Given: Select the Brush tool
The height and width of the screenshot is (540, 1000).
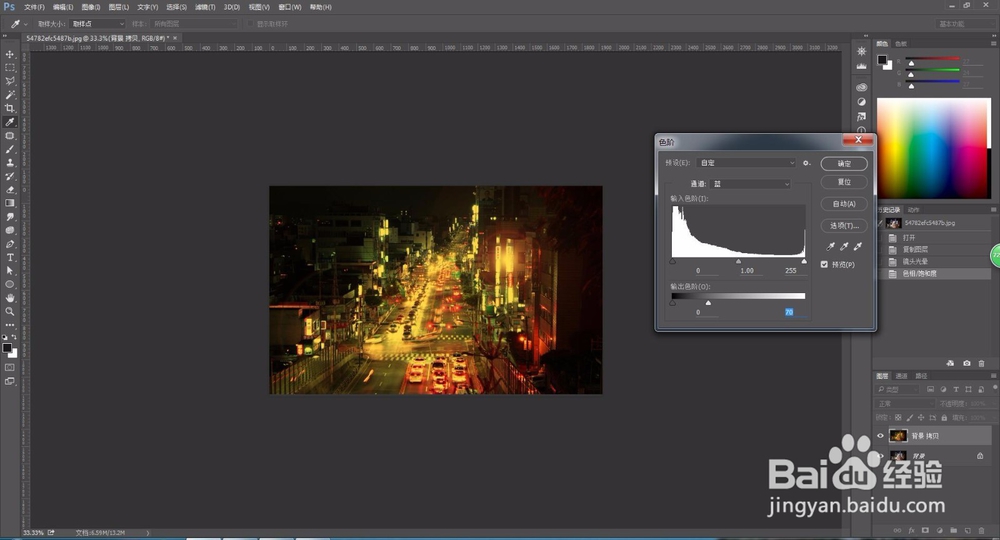Looking at the screenshot, I should coord(10,149).
